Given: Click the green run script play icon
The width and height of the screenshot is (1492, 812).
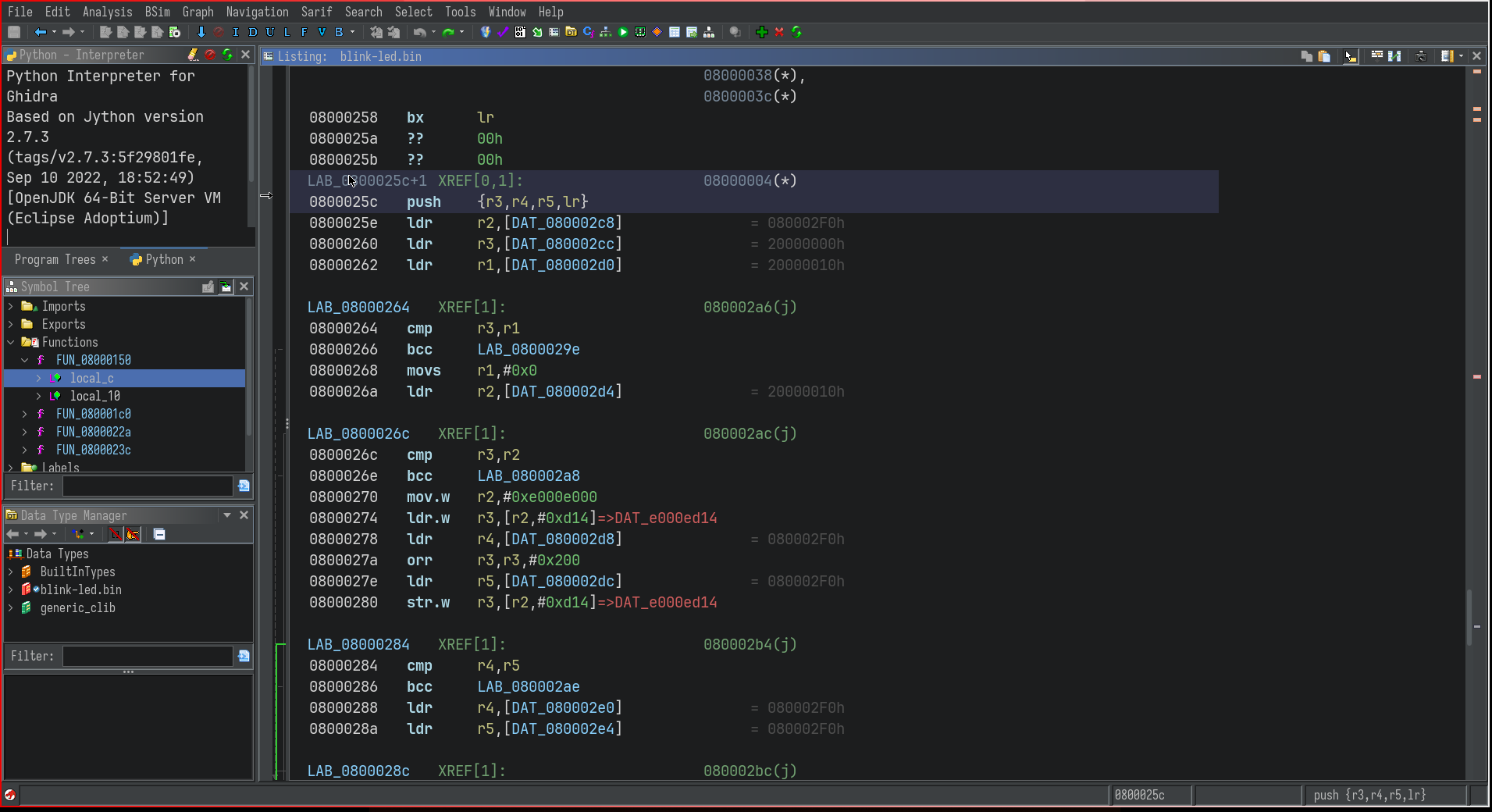Looking at the screenshot, I should 623,32.
